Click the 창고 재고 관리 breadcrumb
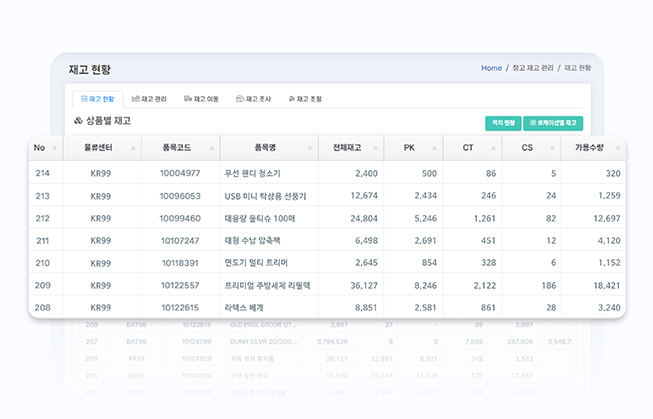Viewport: 653px width, 419px height. coord(533,68)
